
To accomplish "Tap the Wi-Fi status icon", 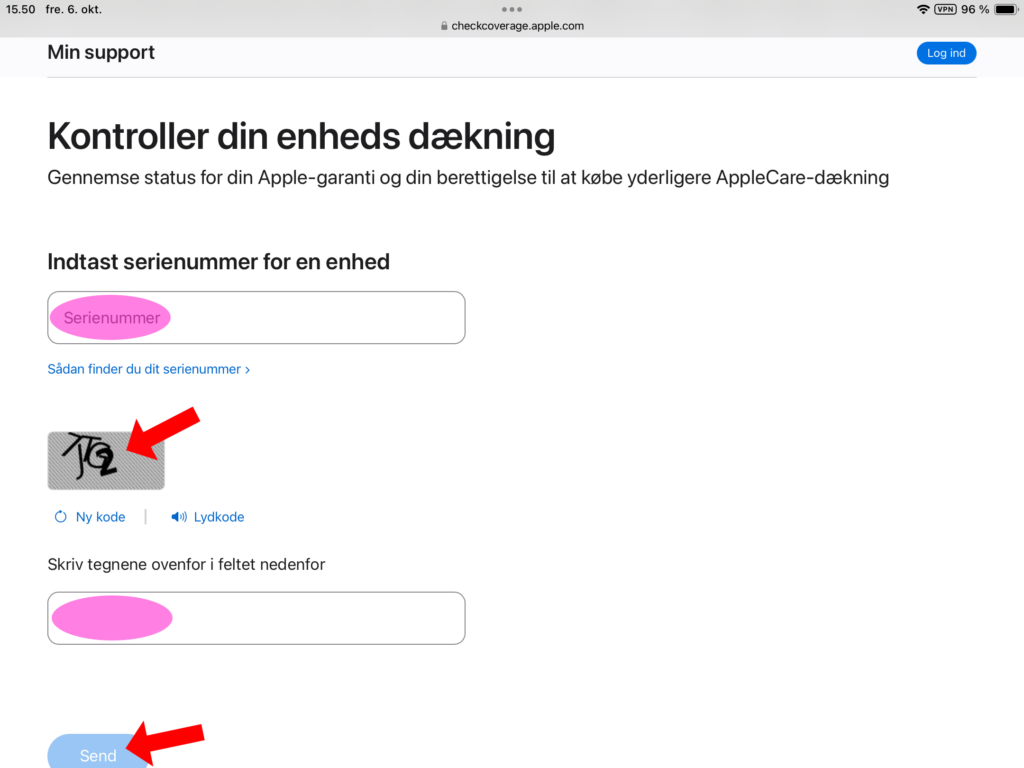I will coord(923,9).
